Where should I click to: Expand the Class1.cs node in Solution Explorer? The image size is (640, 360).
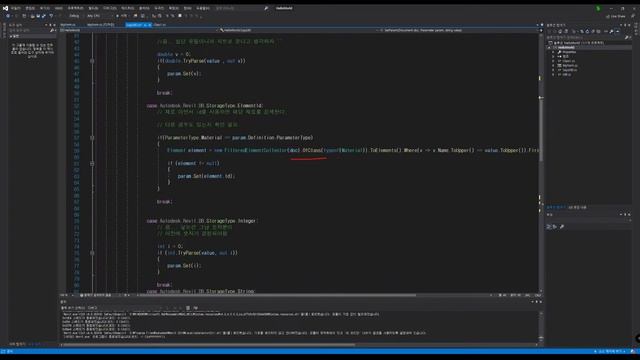[x=553, y=61]
